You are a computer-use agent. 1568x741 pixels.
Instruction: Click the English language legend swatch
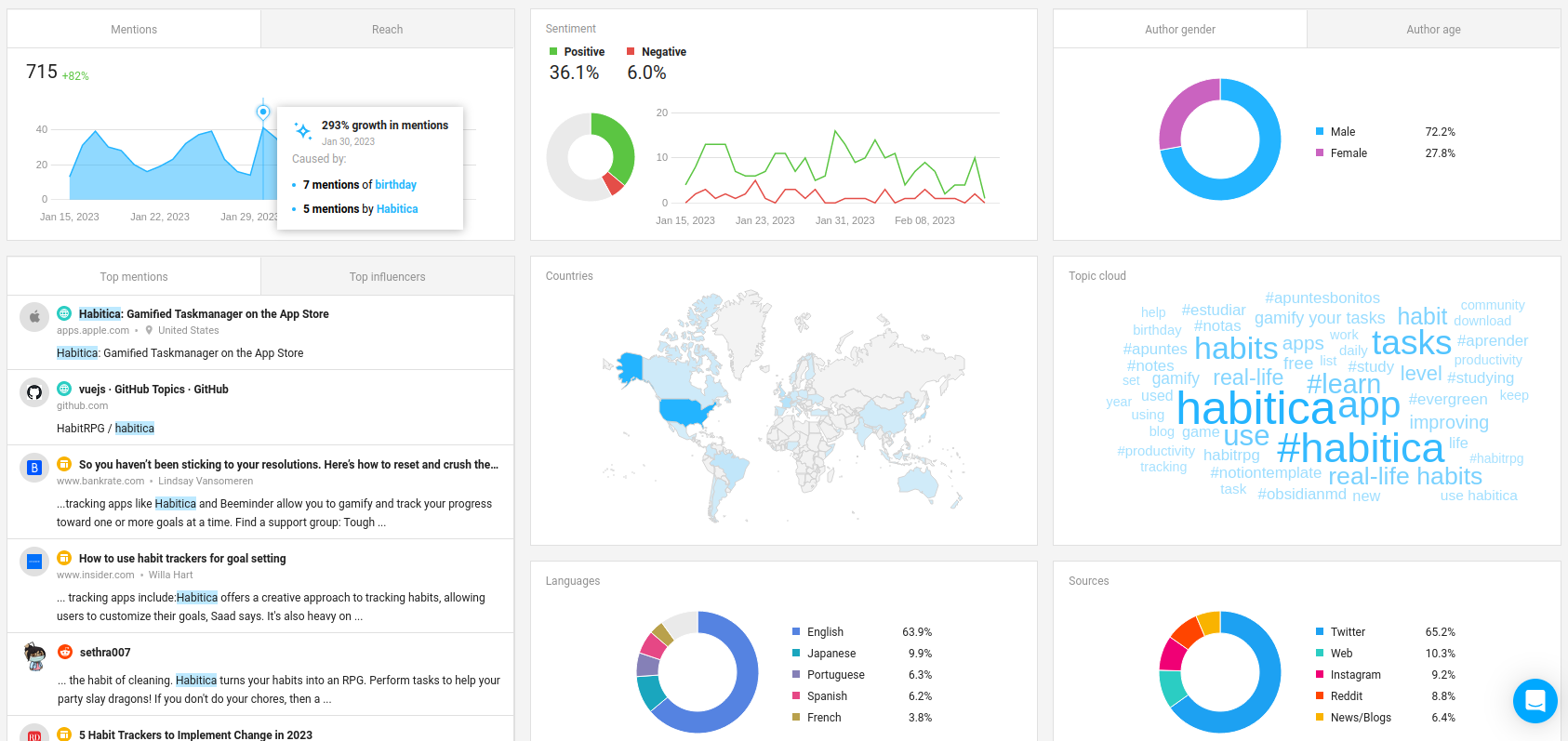pyautogui.click(x=796, y=631)
